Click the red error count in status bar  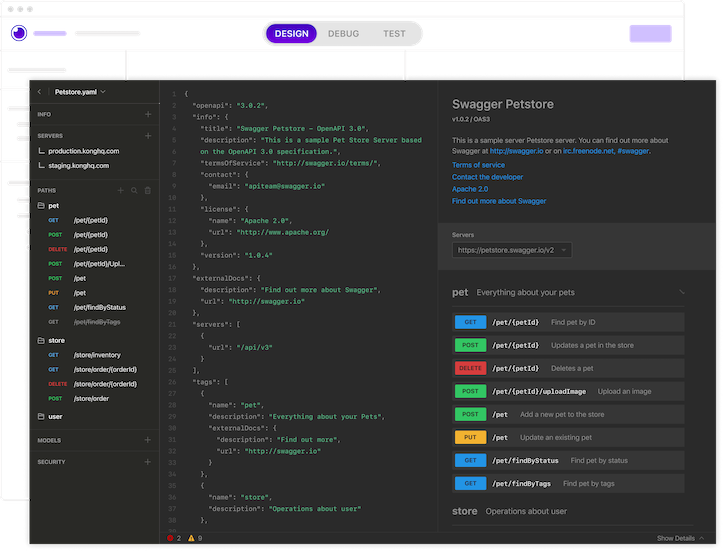(174, 538)
